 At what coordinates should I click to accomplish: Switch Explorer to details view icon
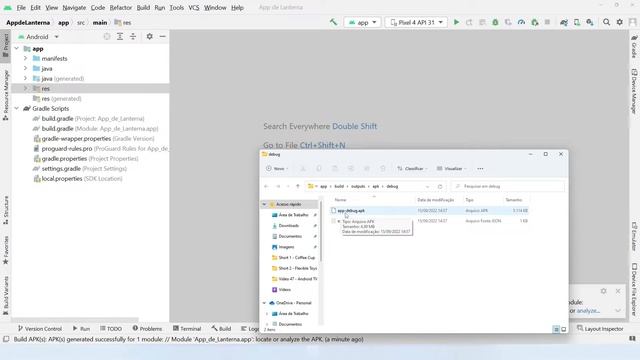[x=556, y=329]
